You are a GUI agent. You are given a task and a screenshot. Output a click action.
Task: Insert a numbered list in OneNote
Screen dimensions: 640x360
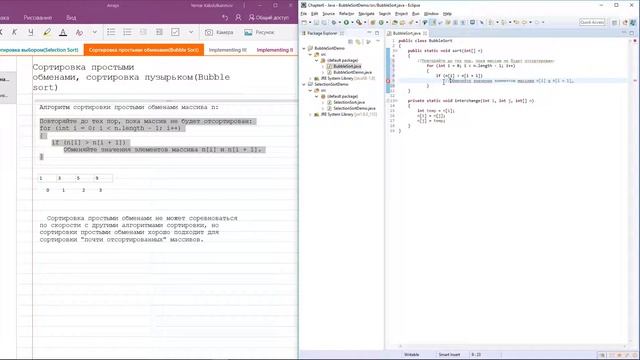point(127,32)
